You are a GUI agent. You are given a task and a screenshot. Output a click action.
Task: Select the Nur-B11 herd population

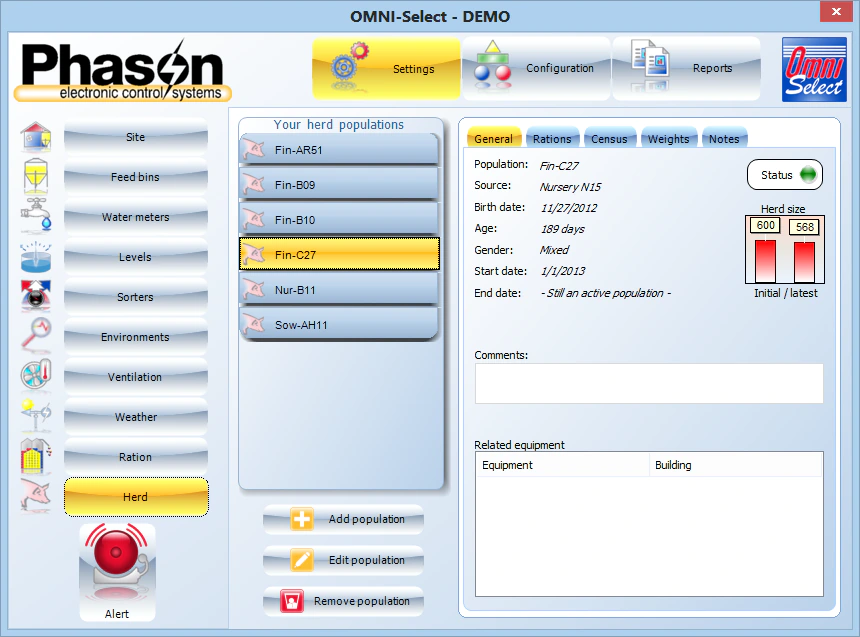click(339, 290)
